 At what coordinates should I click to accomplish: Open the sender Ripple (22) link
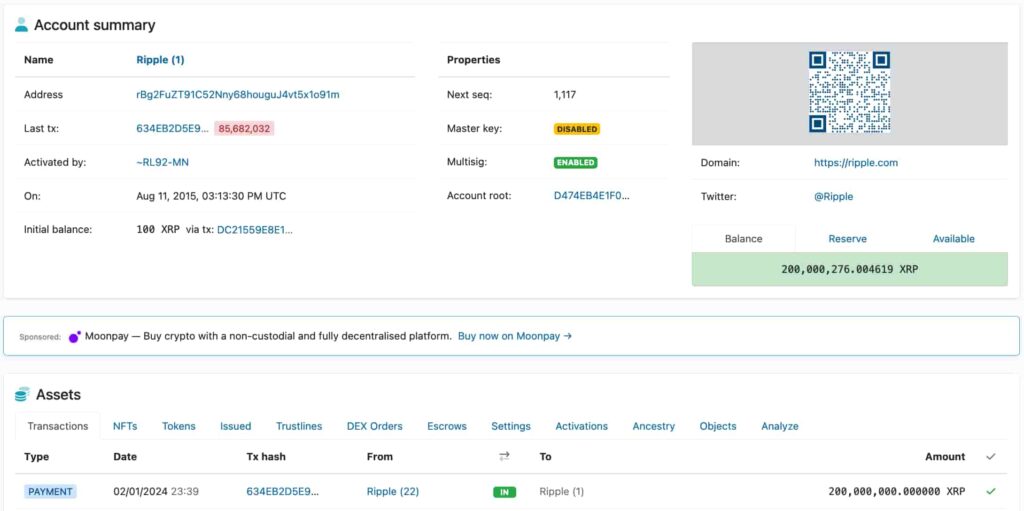click(x=393, y=491)
